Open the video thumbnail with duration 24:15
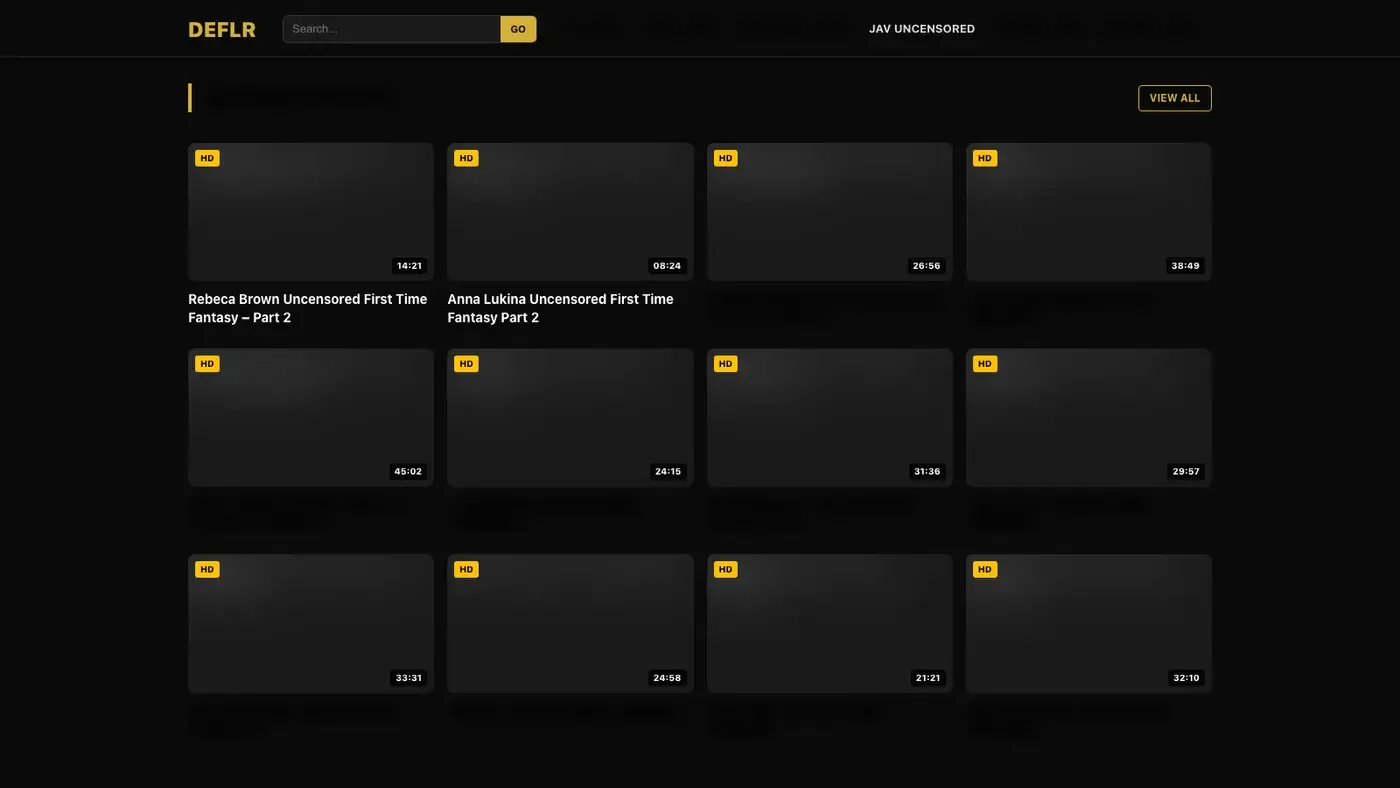This screenshot has height=788, width=1400. point(570,418)
